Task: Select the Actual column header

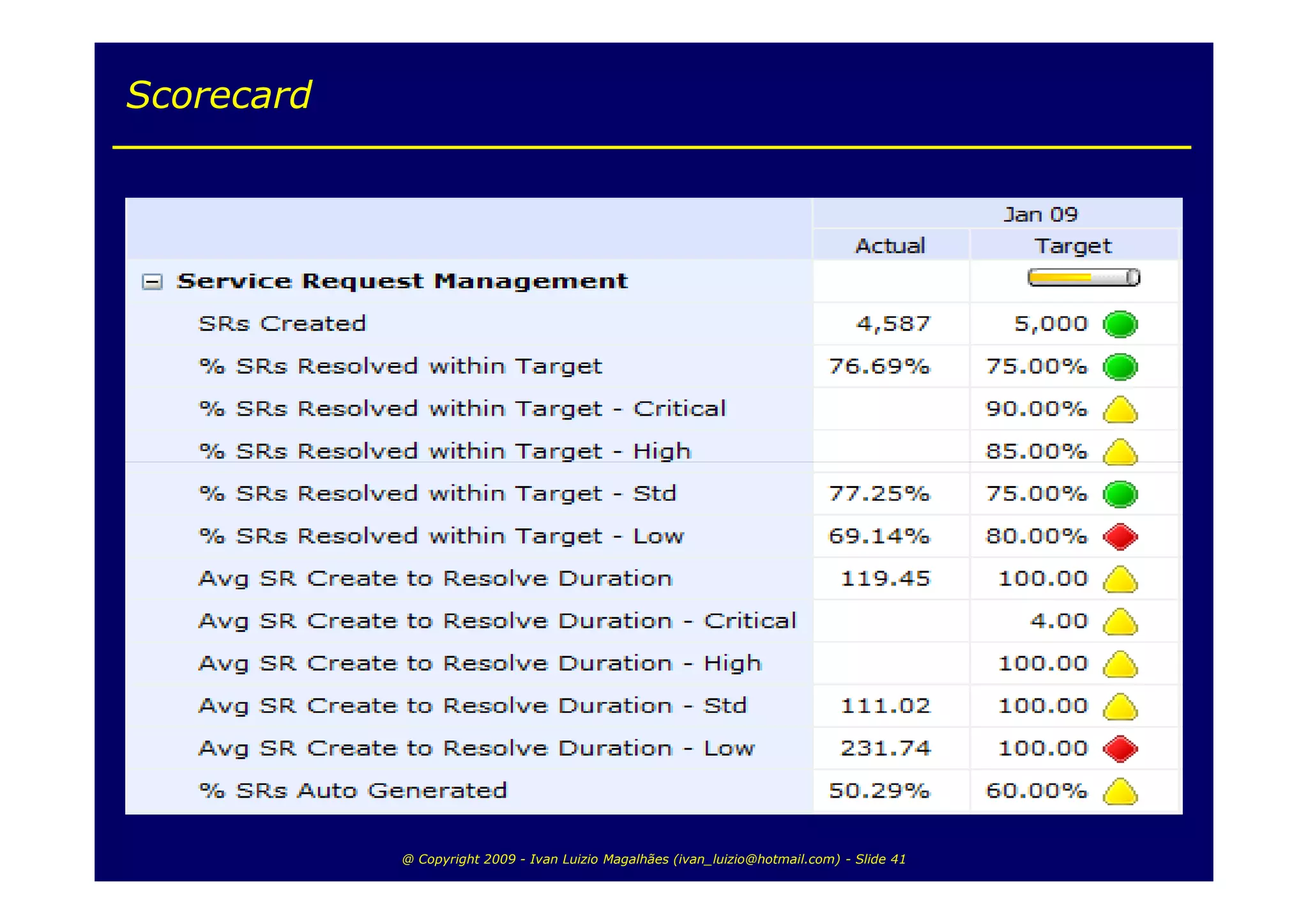Action: click(890, 246)
